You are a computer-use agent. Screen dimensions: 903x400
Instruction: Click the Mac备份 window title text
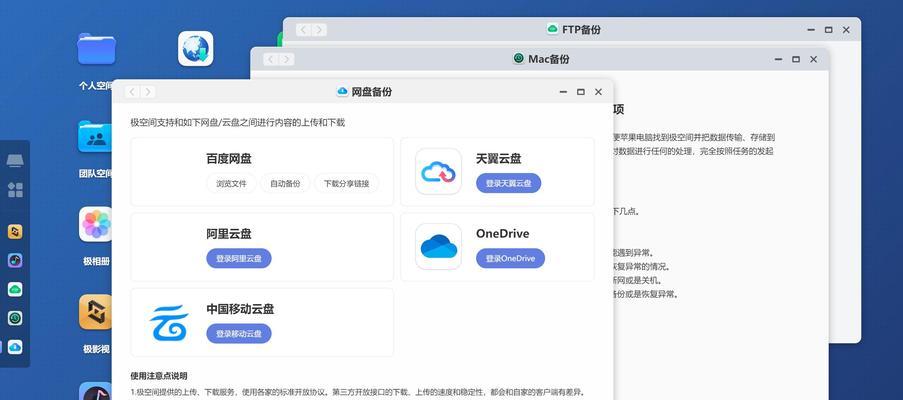(549, 59)
